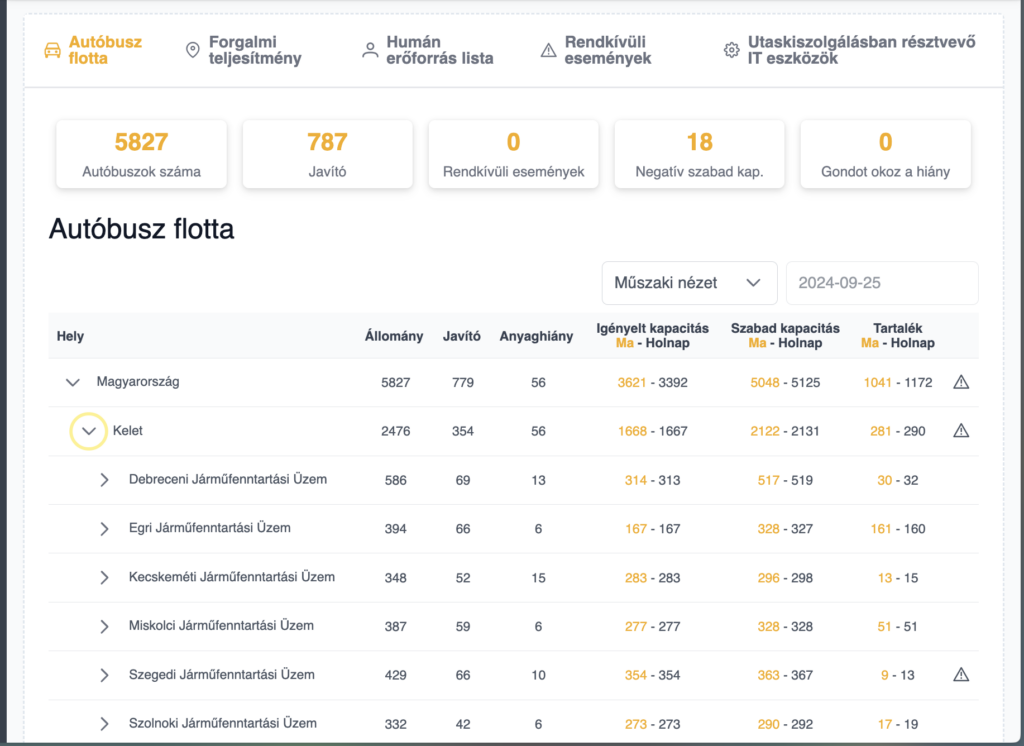
Task: Click Szegedi Tartalék value 9 - 13
Action: (x=898, y=675)
